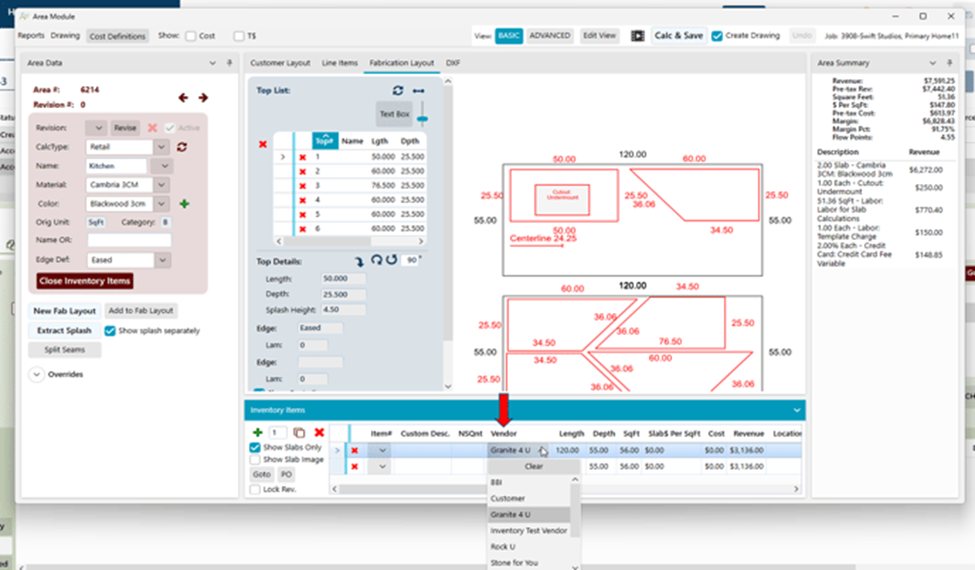This screenshot has width=975, height=570.
Task: Open CalcType Retail dropdown
Action: (161, 147)
